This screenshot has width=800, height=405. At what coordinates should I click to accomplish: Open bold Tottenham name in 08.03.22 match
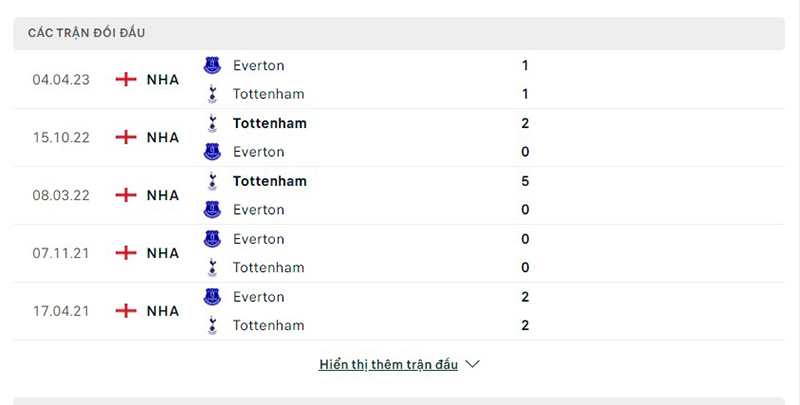(269, 181)
